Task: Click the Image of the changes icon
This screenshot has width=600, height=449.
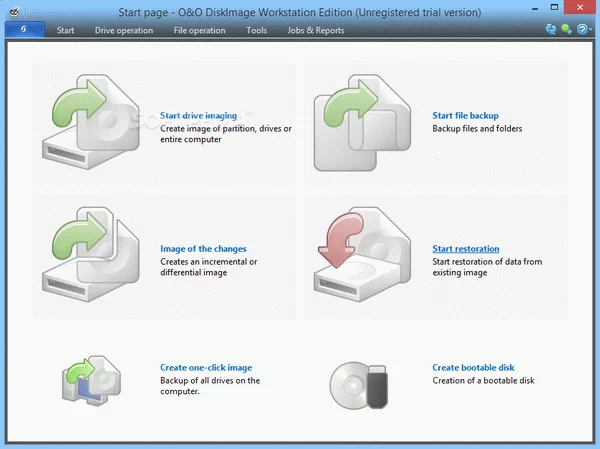Action: (91, 254)
